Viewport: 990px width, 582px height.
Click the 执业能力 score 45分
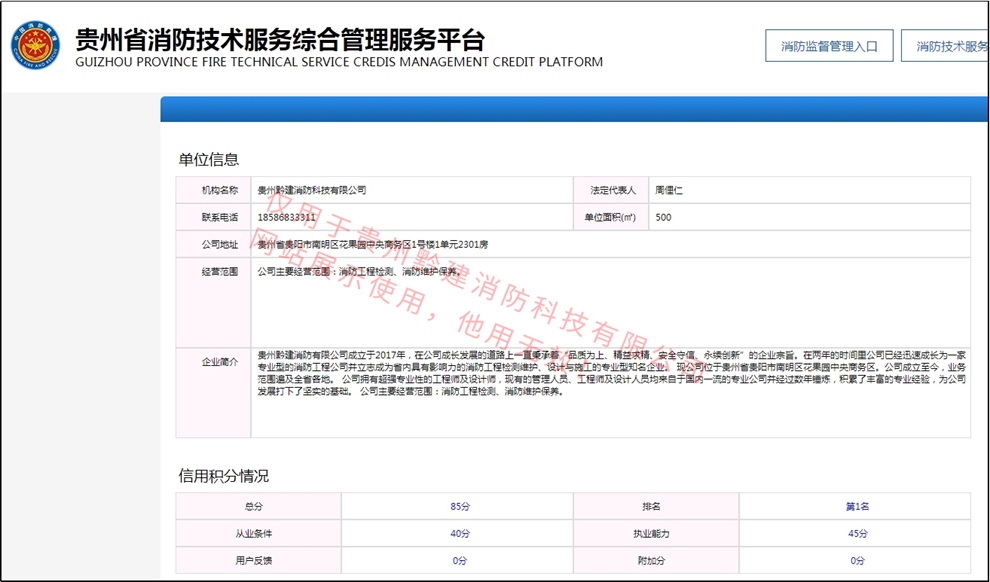[x=857, y=534]
